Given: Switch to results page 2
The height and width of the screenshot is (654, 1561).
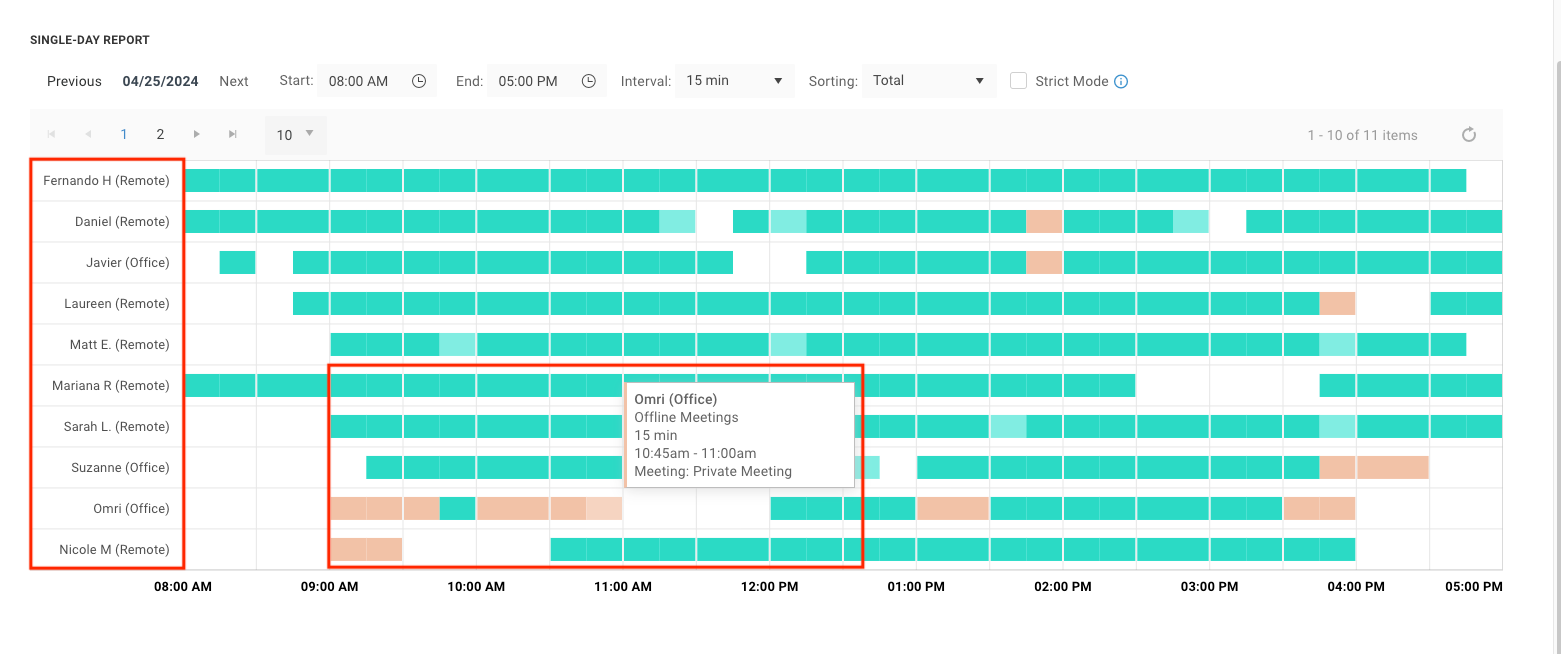Looking at the screenshot, I should coord(159,133).
